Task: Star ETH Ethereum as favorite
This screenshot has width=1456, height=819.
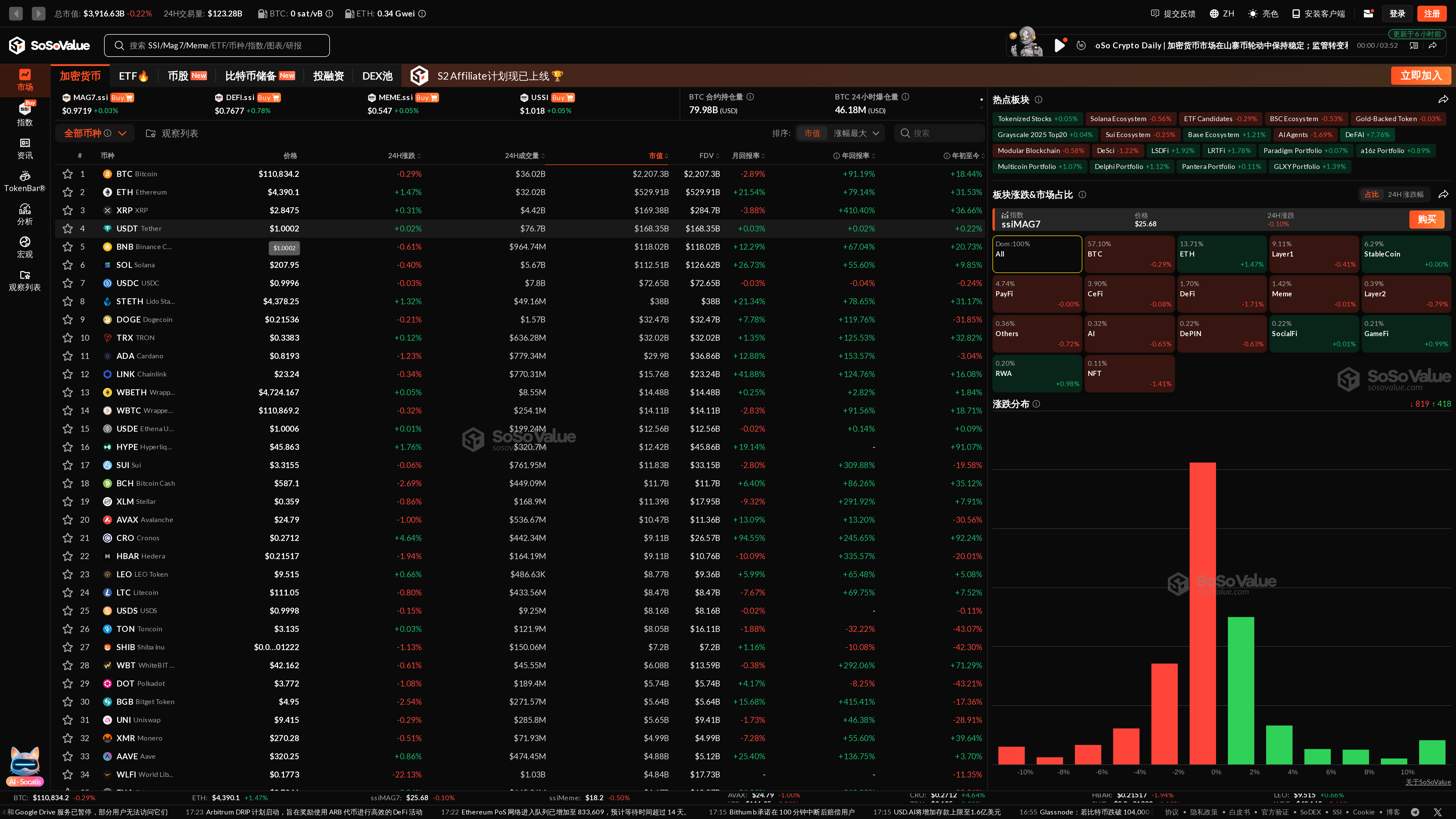Action: click(x=67, y=192)
